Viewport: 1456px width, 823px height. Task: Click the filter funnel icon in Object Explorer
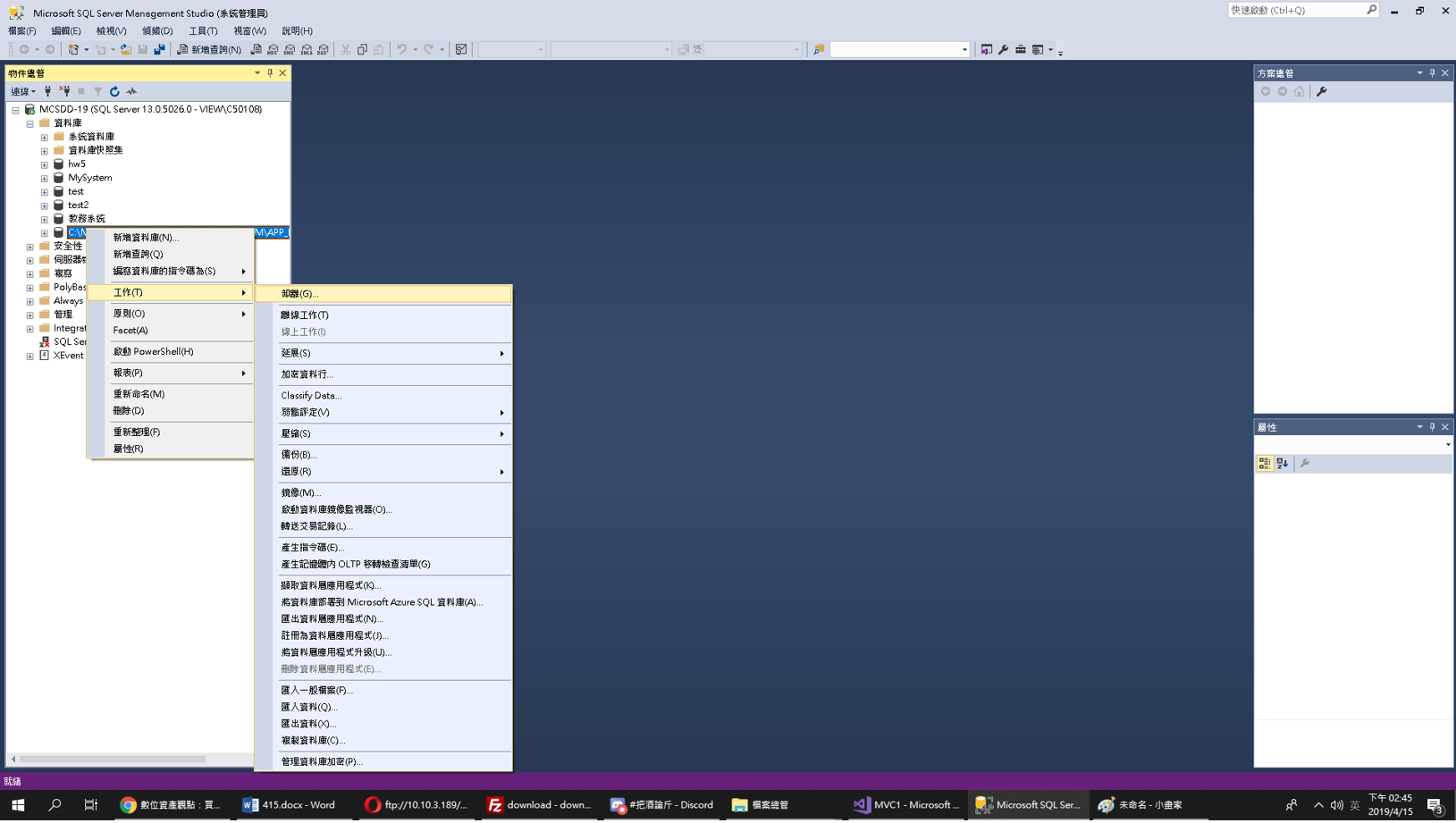97,91
